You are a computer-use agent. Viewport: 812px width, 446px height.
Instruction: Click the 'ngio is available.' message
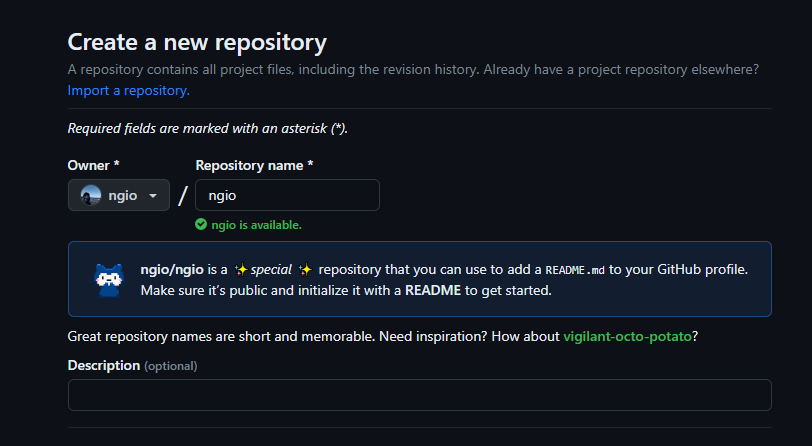256,225
